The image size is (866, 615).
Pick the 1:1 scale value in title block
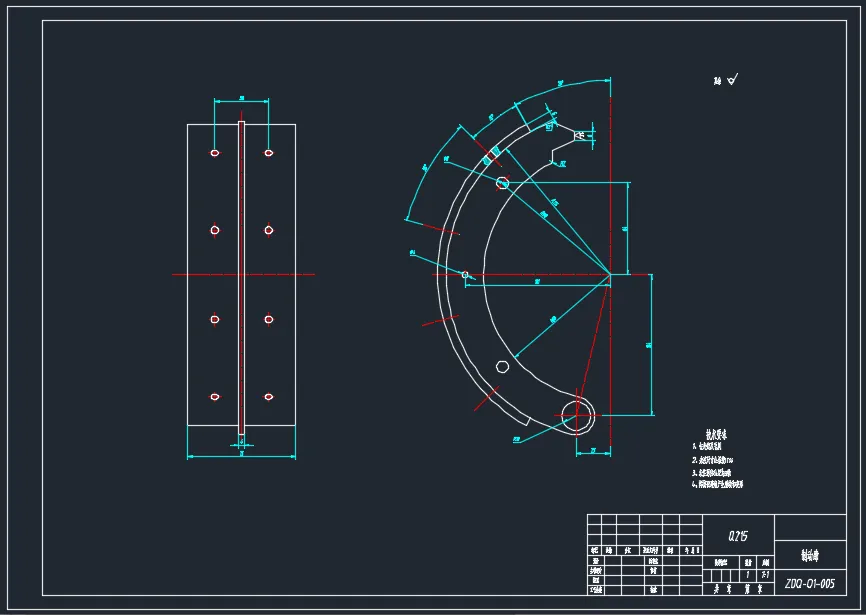click(x=765, y=575)
